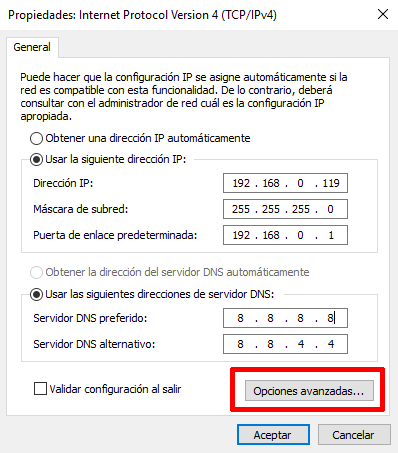The width and height of the screenshot is (398, 453).
Task: Click the Servidor DNS preferido field
Action: (x=285, y=318)
